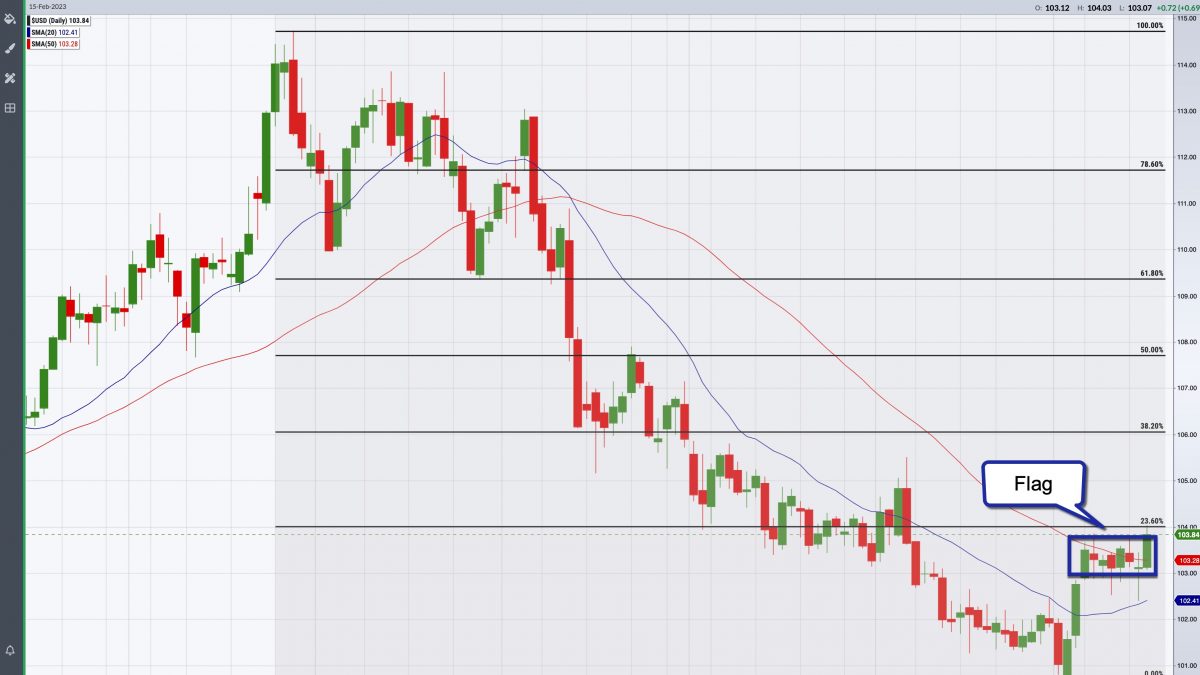Click the 111.00 price axis label
1200x675 pixels.
pos(1188,204)
